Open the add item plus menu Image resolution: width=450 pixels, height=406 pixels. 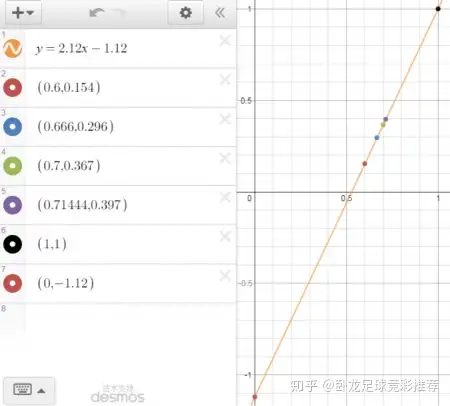(x=23, y=13)
